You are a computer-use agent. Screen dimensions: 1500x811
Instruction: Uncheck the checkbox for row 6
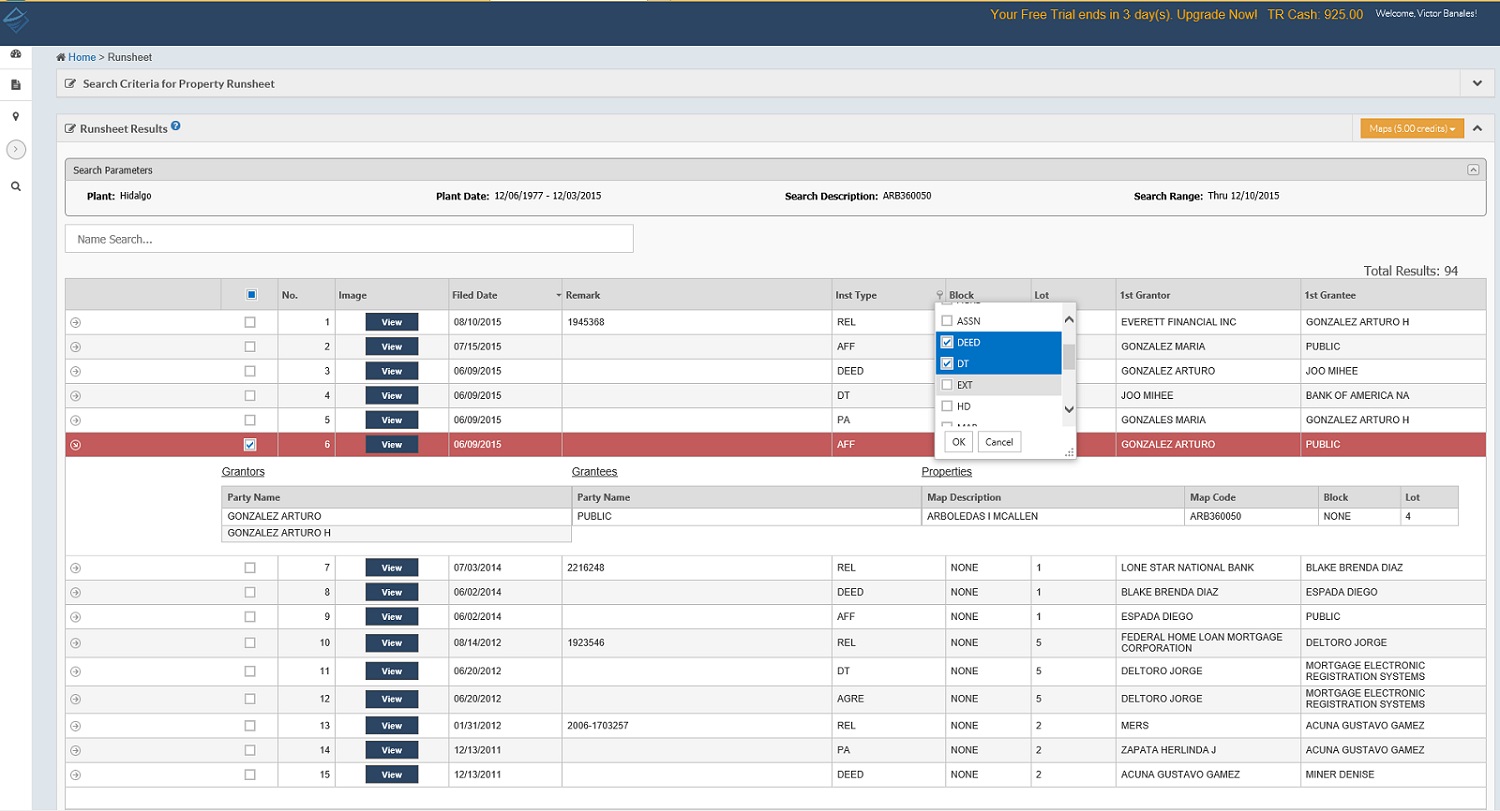(x=250, y=444)
